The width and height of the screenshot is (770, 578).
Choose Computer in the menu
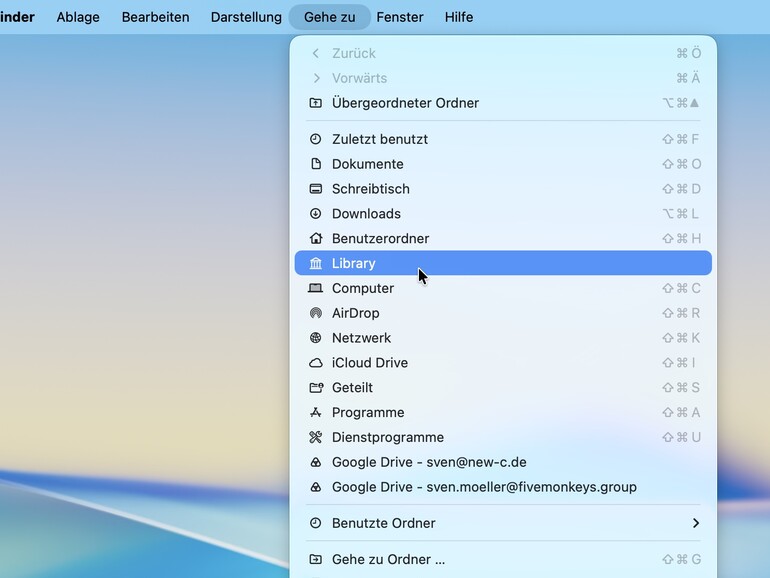click(503, 288)
